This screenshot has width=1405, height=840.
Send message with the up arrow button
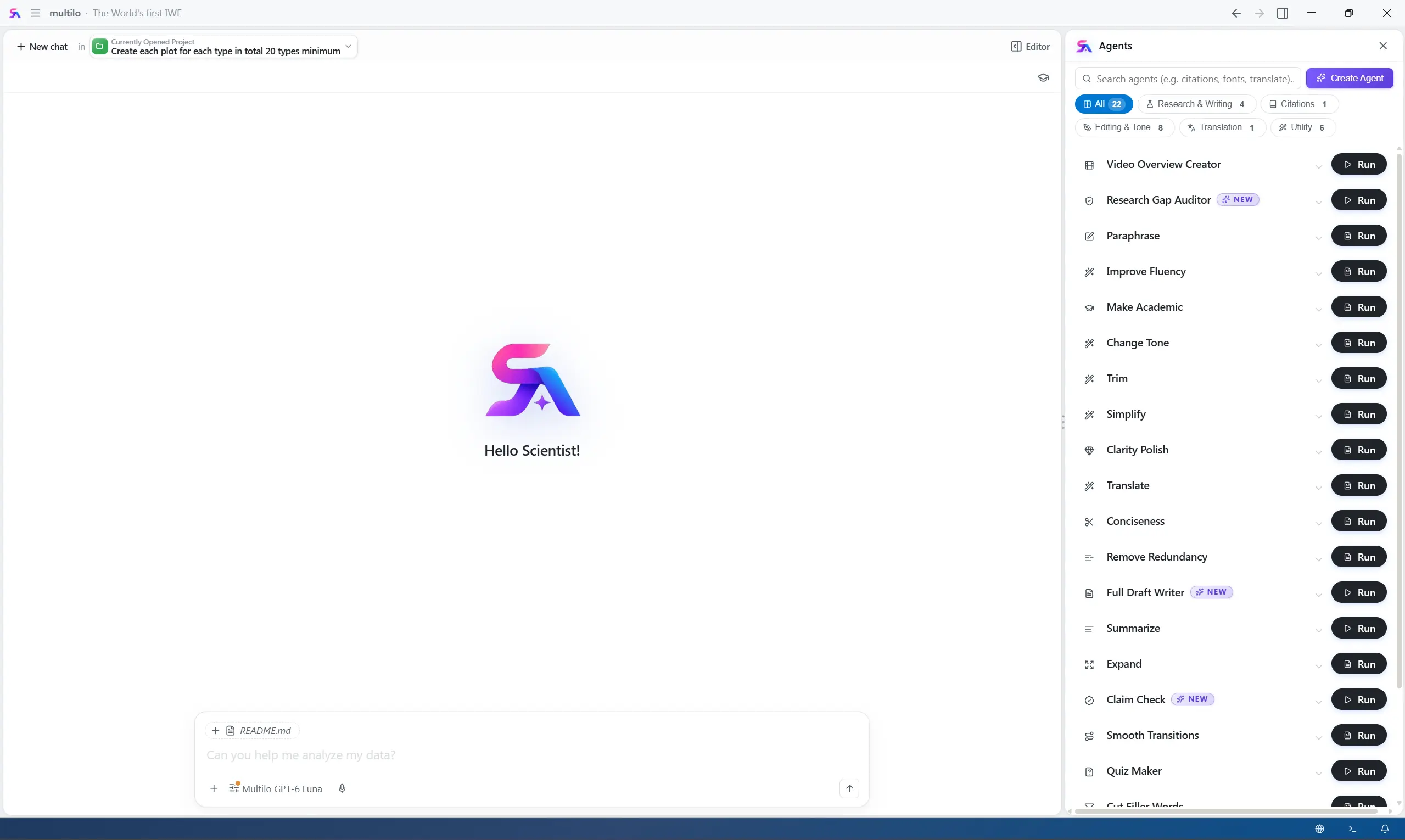pyautogui.click(x=849, y=788)
